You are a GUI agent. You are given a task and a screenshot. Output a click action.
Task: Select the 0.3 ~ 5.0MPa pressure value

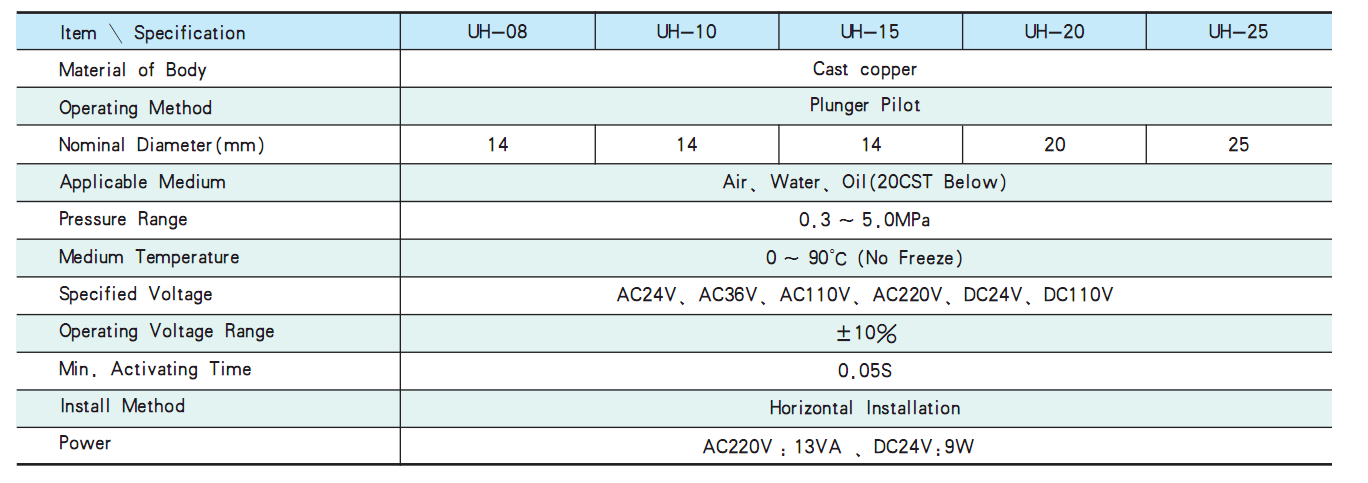pos(865,220)
